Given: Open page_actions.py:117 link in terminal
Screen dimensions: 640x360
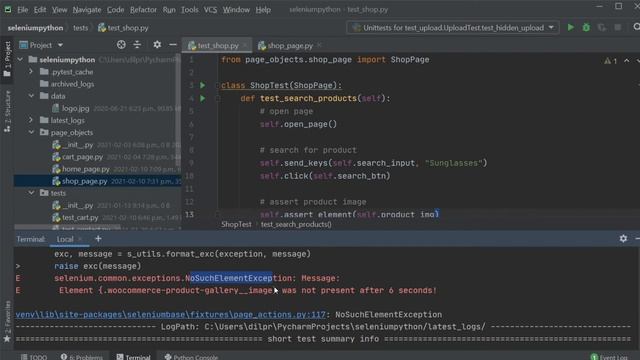Looking at the screenshot, I should (171, 315).
